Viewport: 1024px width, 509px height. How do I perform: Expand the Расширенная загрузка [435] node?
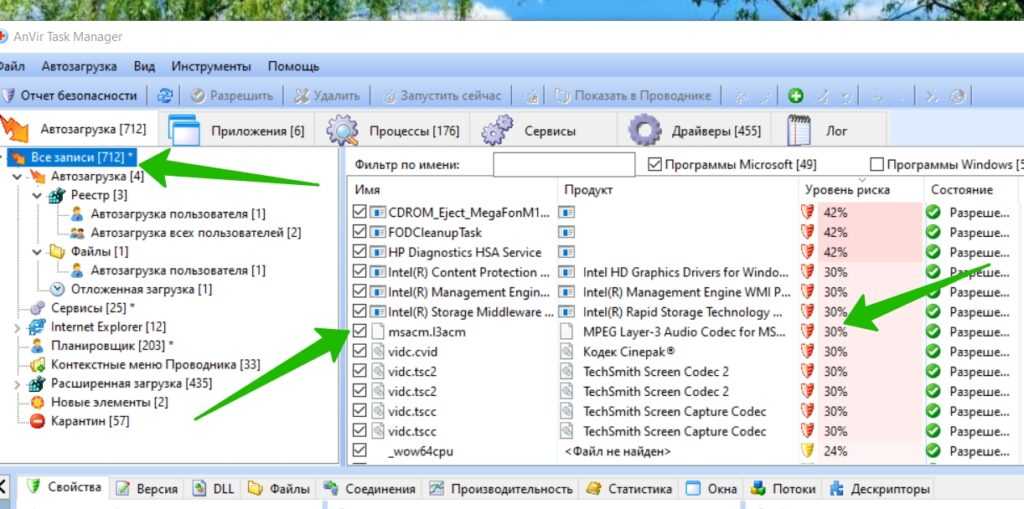point(17,383)
